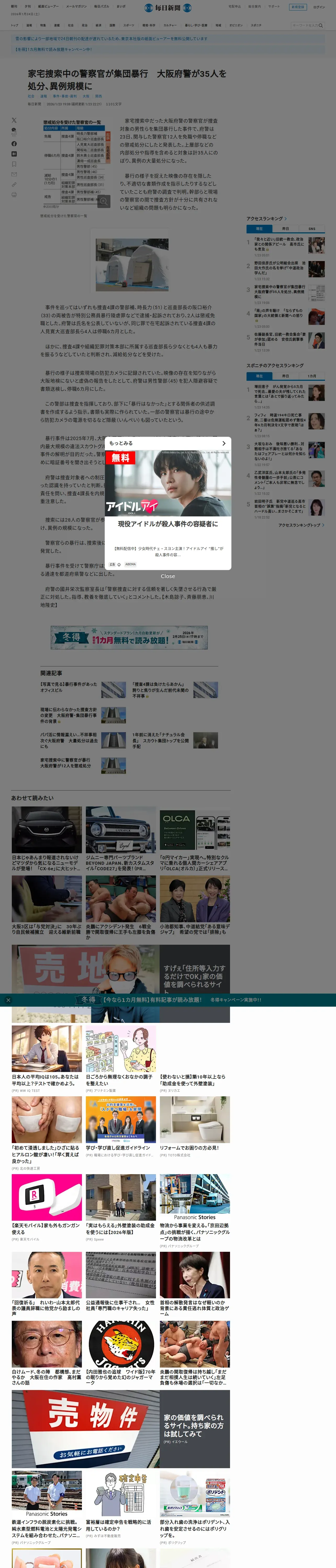This screenshot has width=336, height=1568.
Task: Send the article by email
Action: [x=14, y=175]
